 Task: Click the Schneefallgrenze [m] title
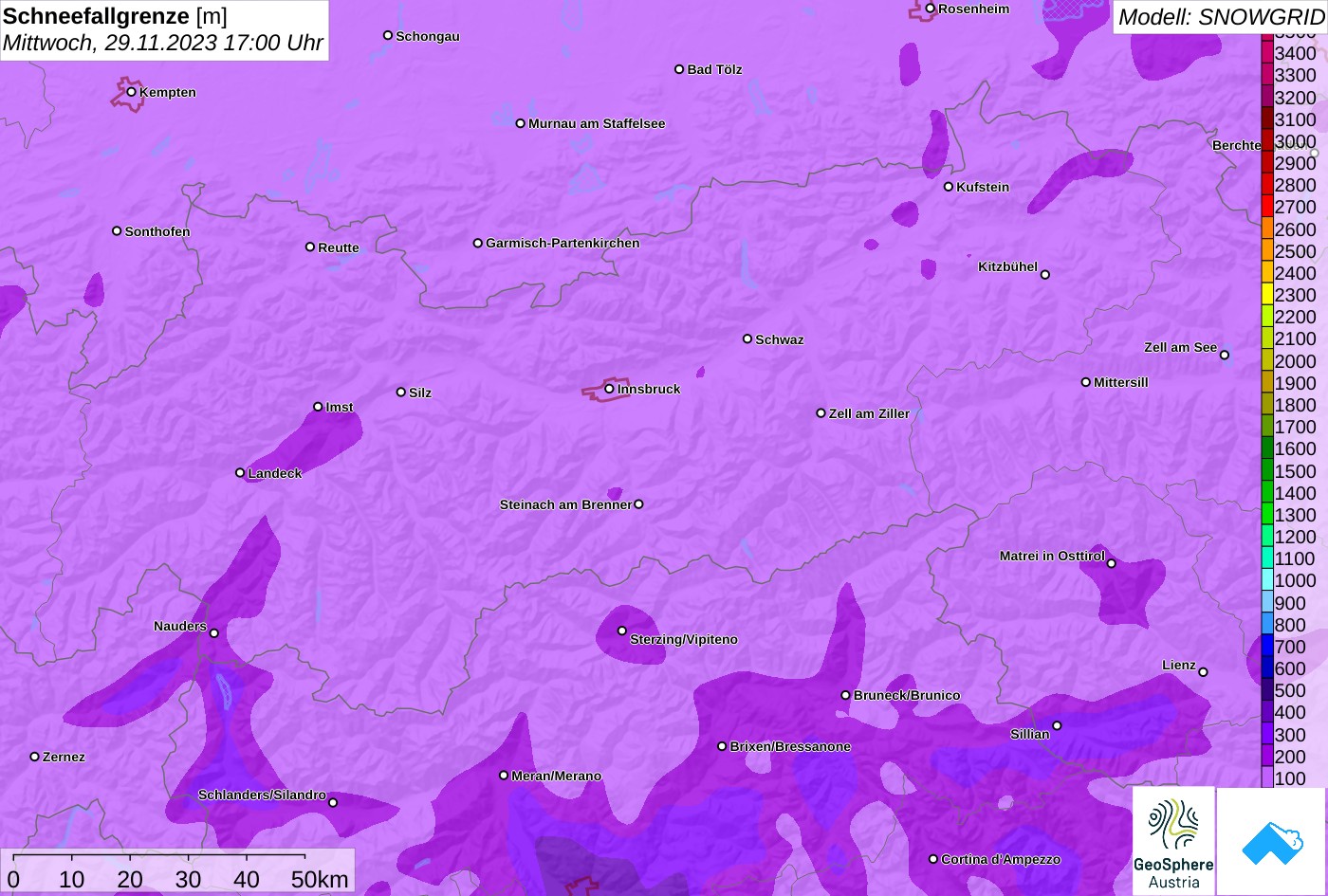click(115, 16)
